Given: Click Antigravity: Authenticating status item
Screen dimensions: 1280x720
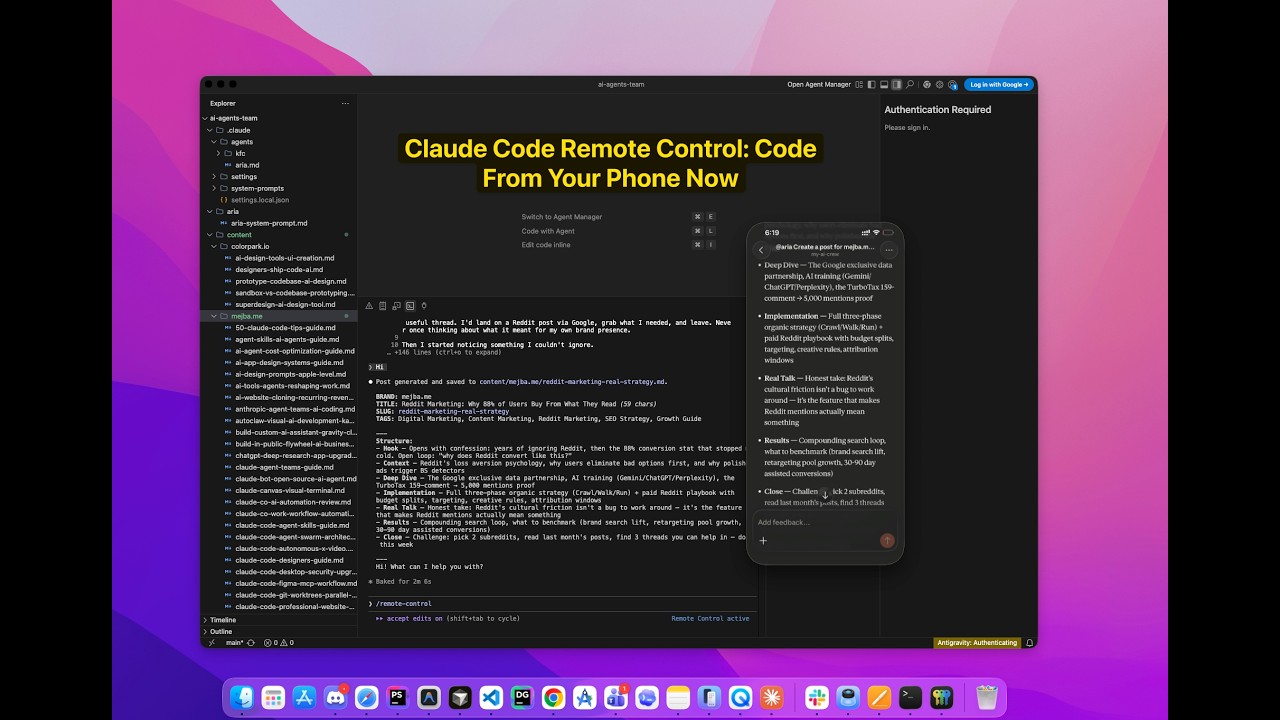Looking at the screenshot, I should pyautogui.click(x=977, y=643).
